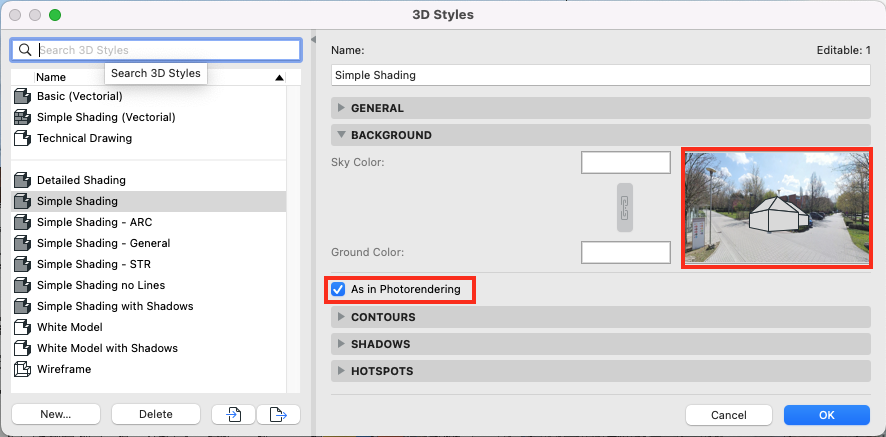Select the Wireframe style icon
Viewport: 886px width, 437px height.
pyautogui.click(x=21, y=369)
